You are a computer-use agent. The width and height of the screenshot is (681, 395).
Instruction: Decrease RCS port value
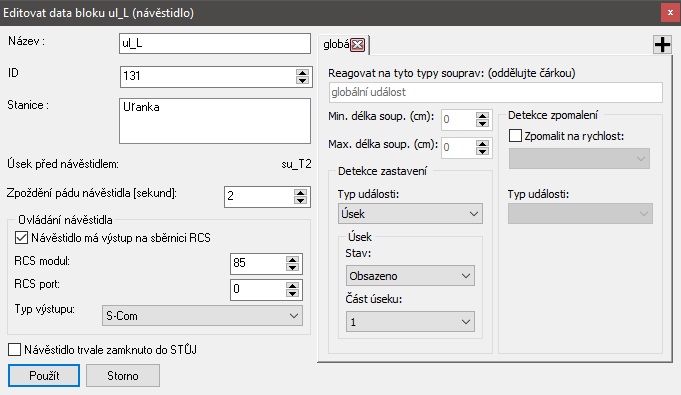[292, 293]
